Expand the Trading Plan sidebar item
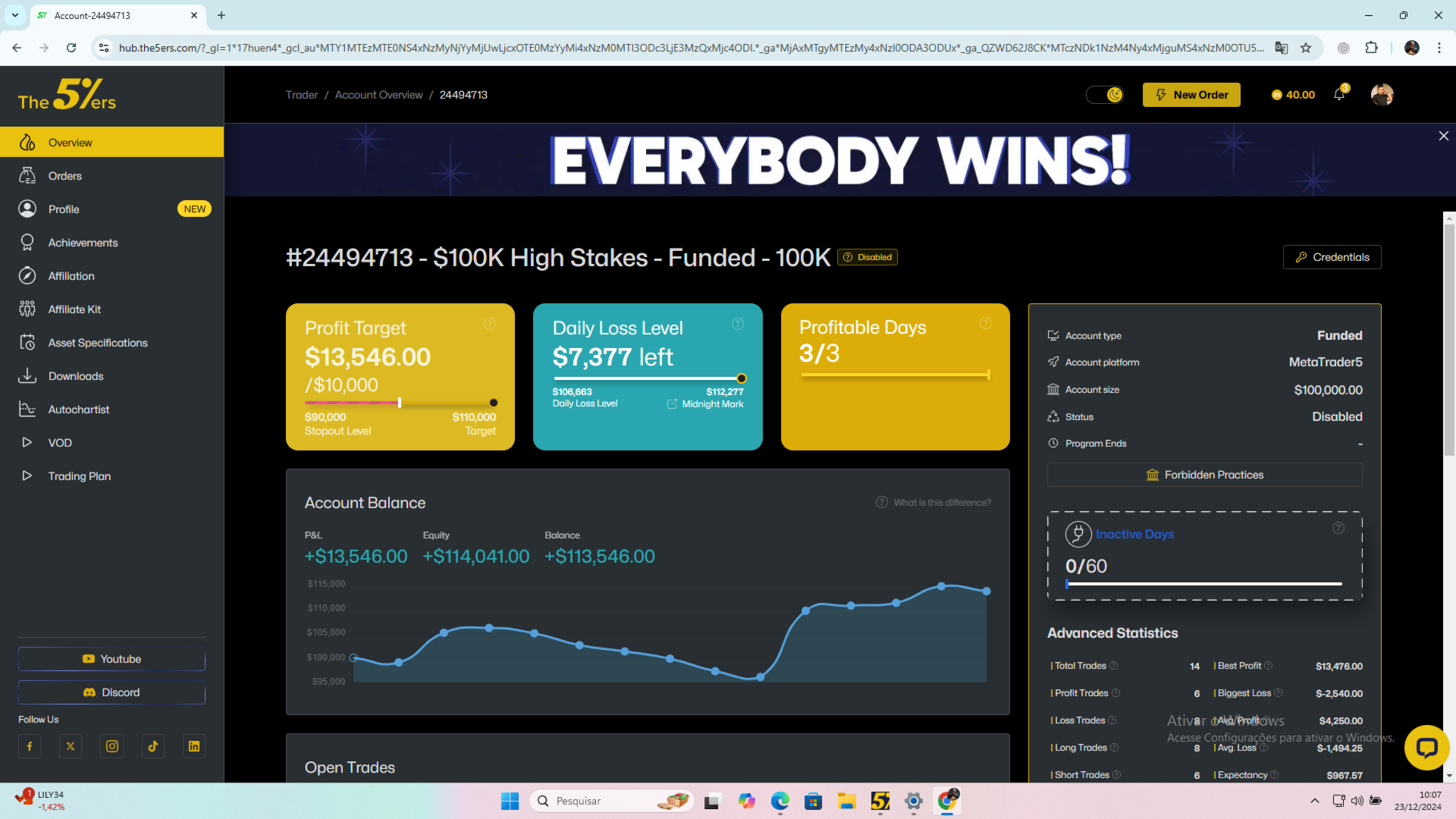This screenshot has width=1456, height=819. tap(79, 476)
